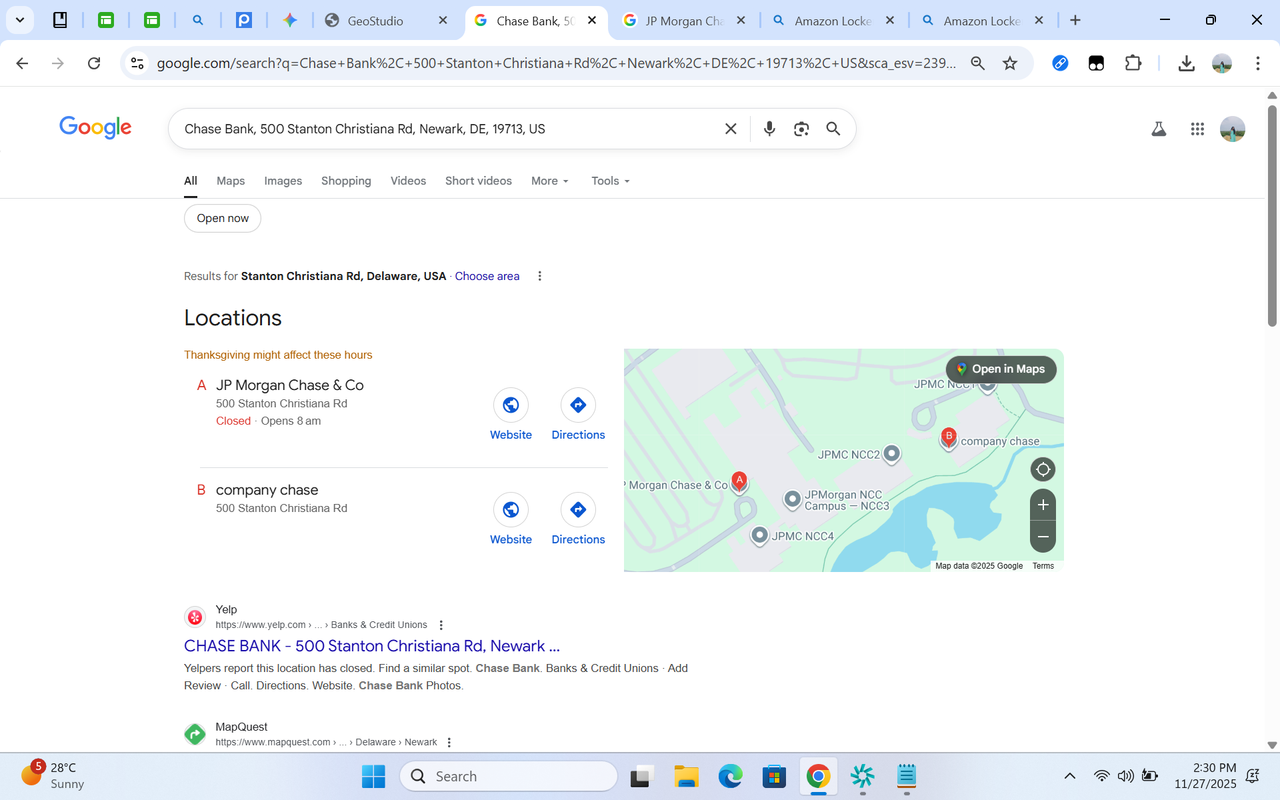View site information icon in address bar
Viewport: 1280px width, 800px height.
(x=138, y=63)
